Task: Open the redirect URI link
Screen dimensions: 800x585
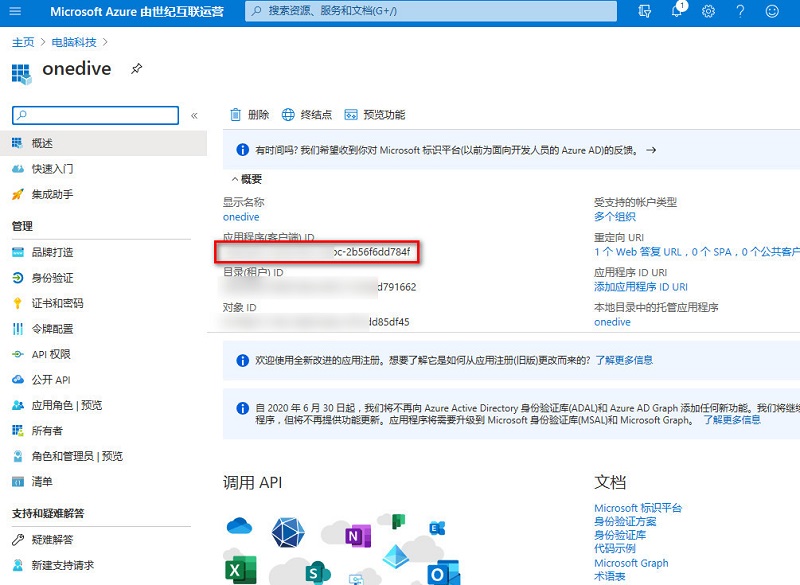Action: [x=697, y=252]
